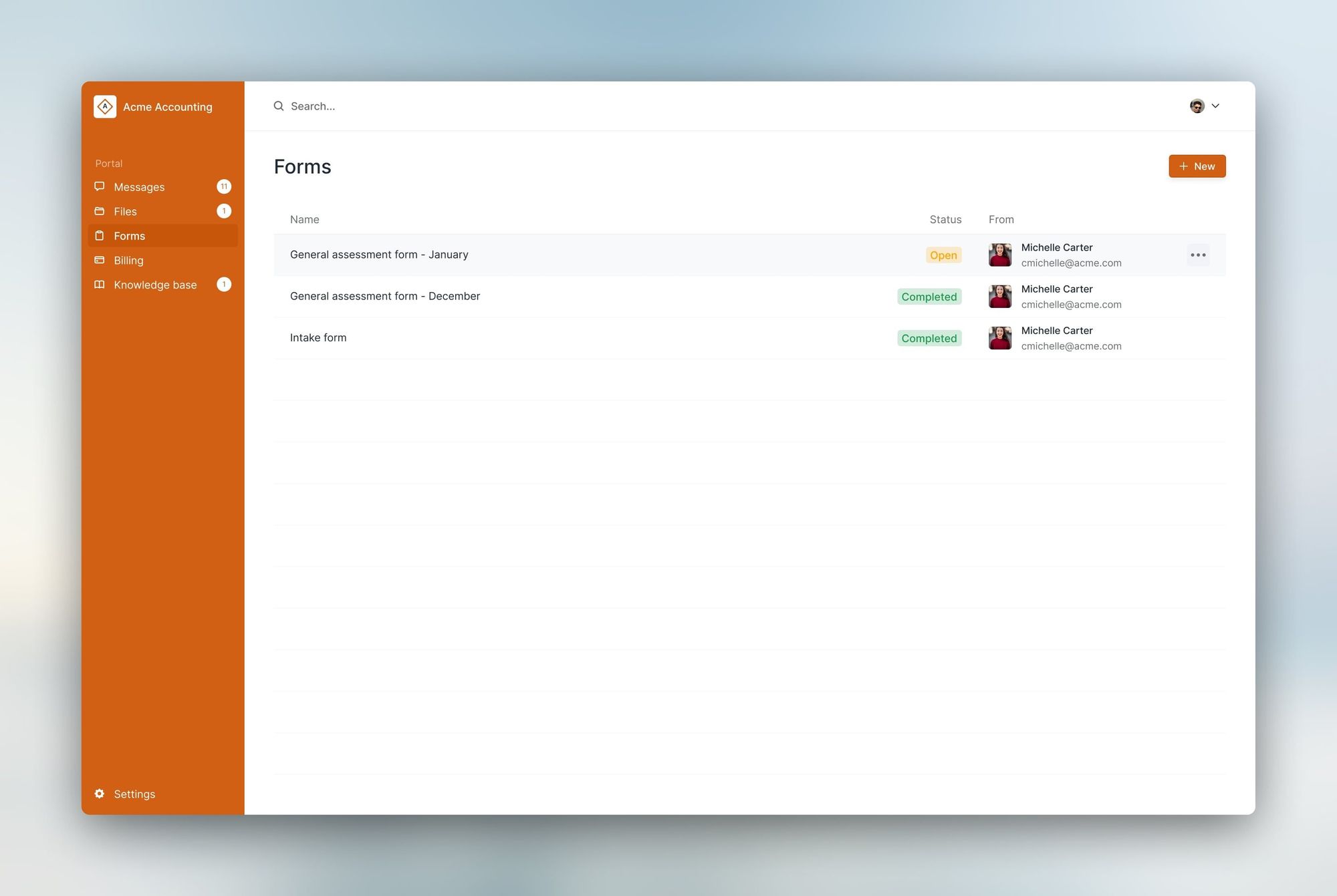Viewport: 1337px width, 896px height.
Task: Open three-dot menu for January form
Action: pyautogui.click(x=1198, y=255)
